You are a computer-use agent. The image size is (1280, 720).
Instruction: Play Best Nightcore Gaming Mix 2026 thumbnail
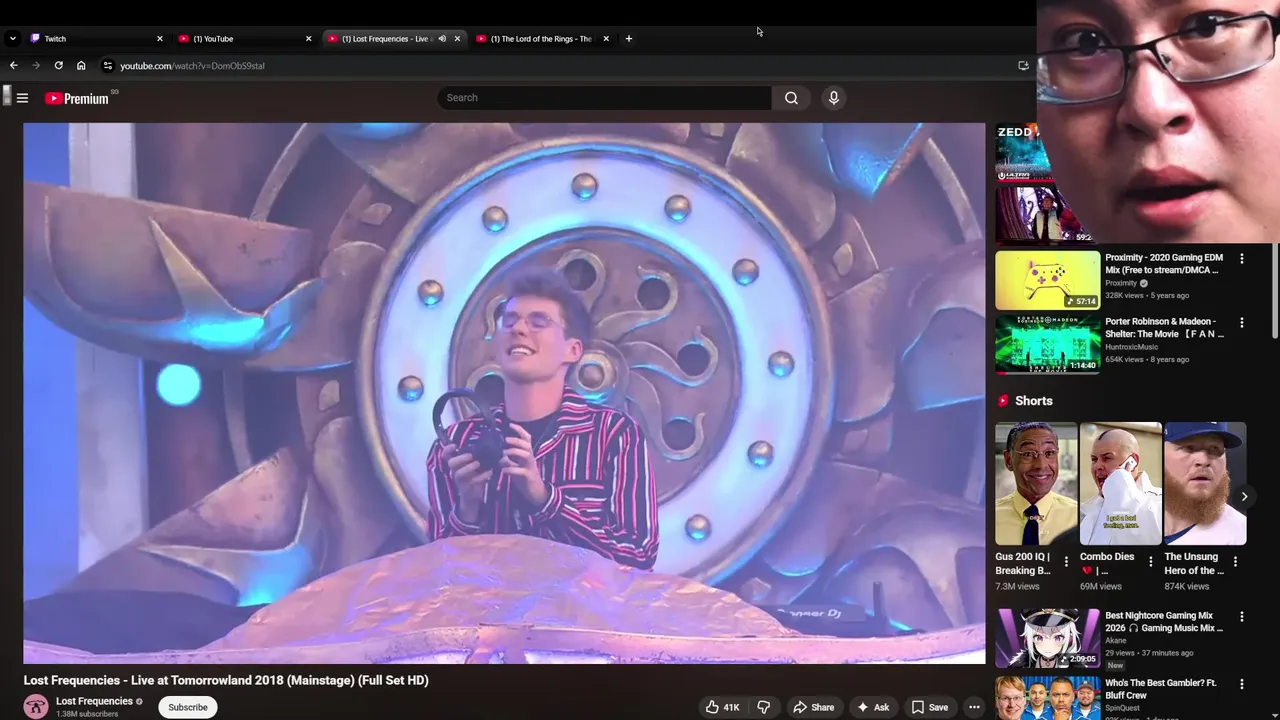tap(1047, 638)
